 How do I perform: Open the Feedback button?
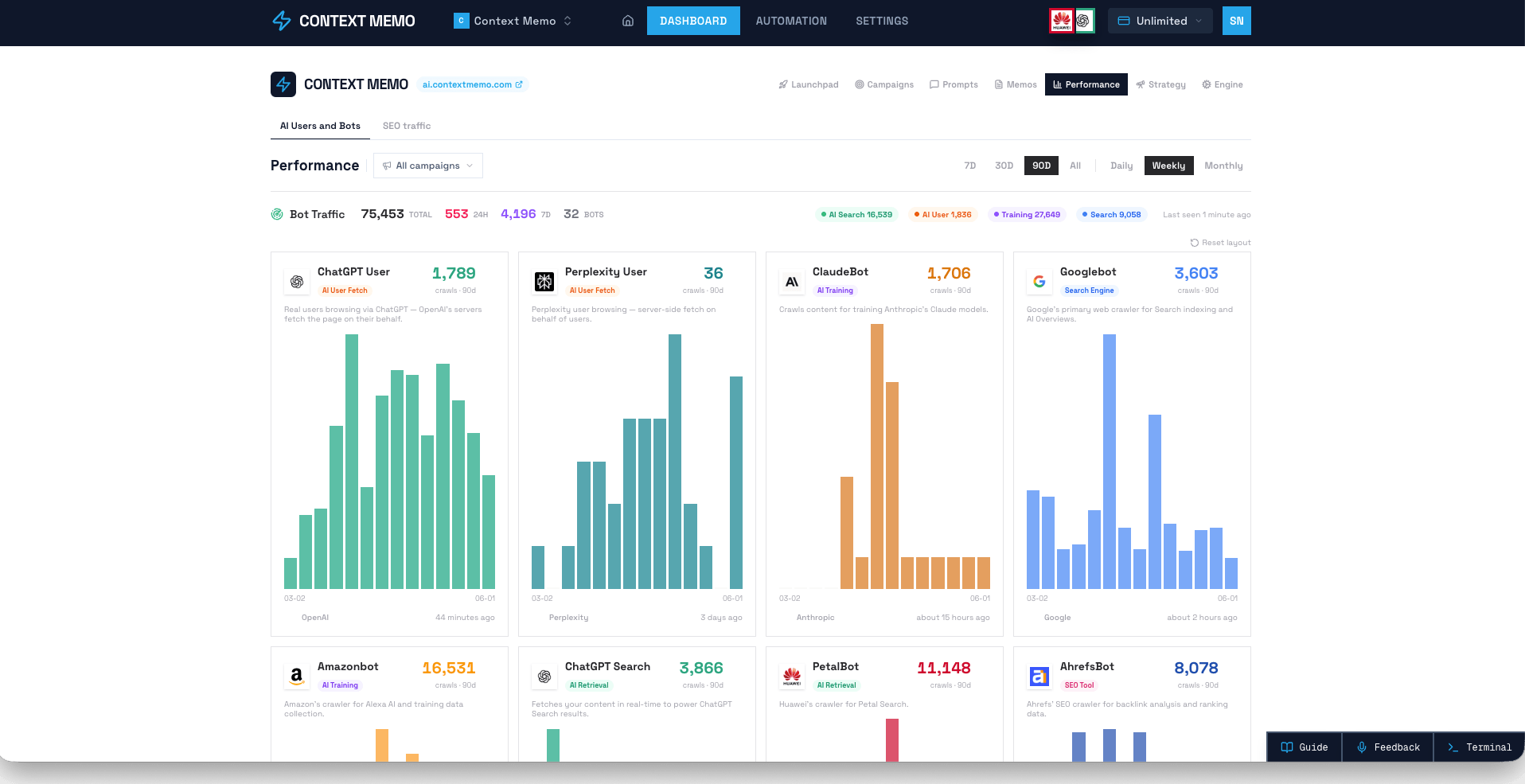[1388, 747]
